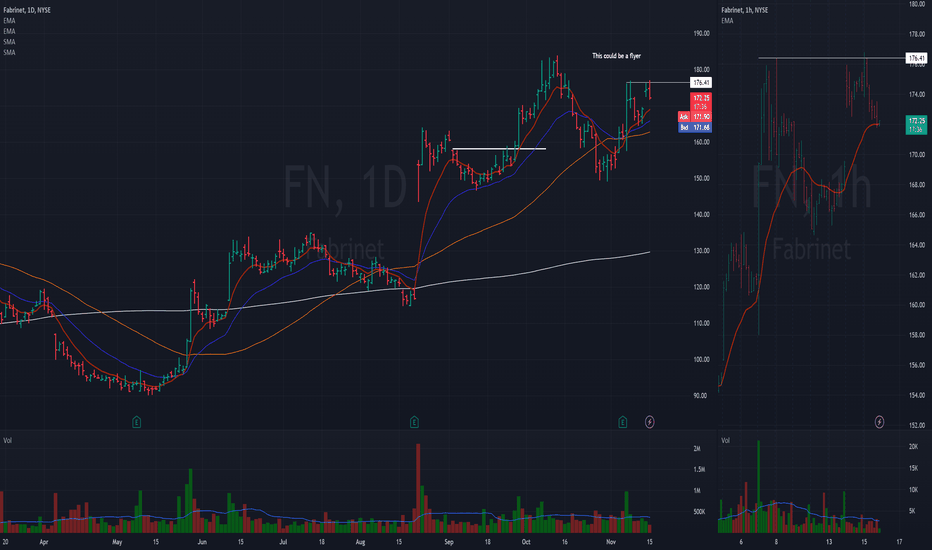Select the thick white horizontal line near 158
The height and width of the screenshot is (550, 932).
(499, 149)
